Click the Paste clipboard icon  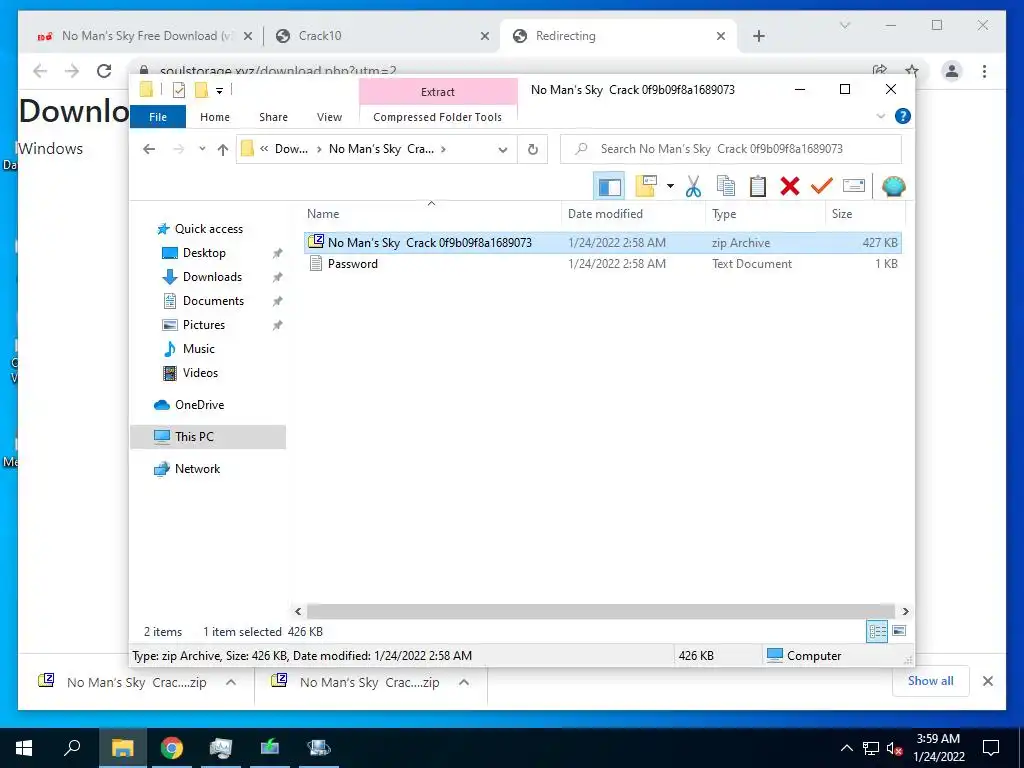[x=758, y=186]
